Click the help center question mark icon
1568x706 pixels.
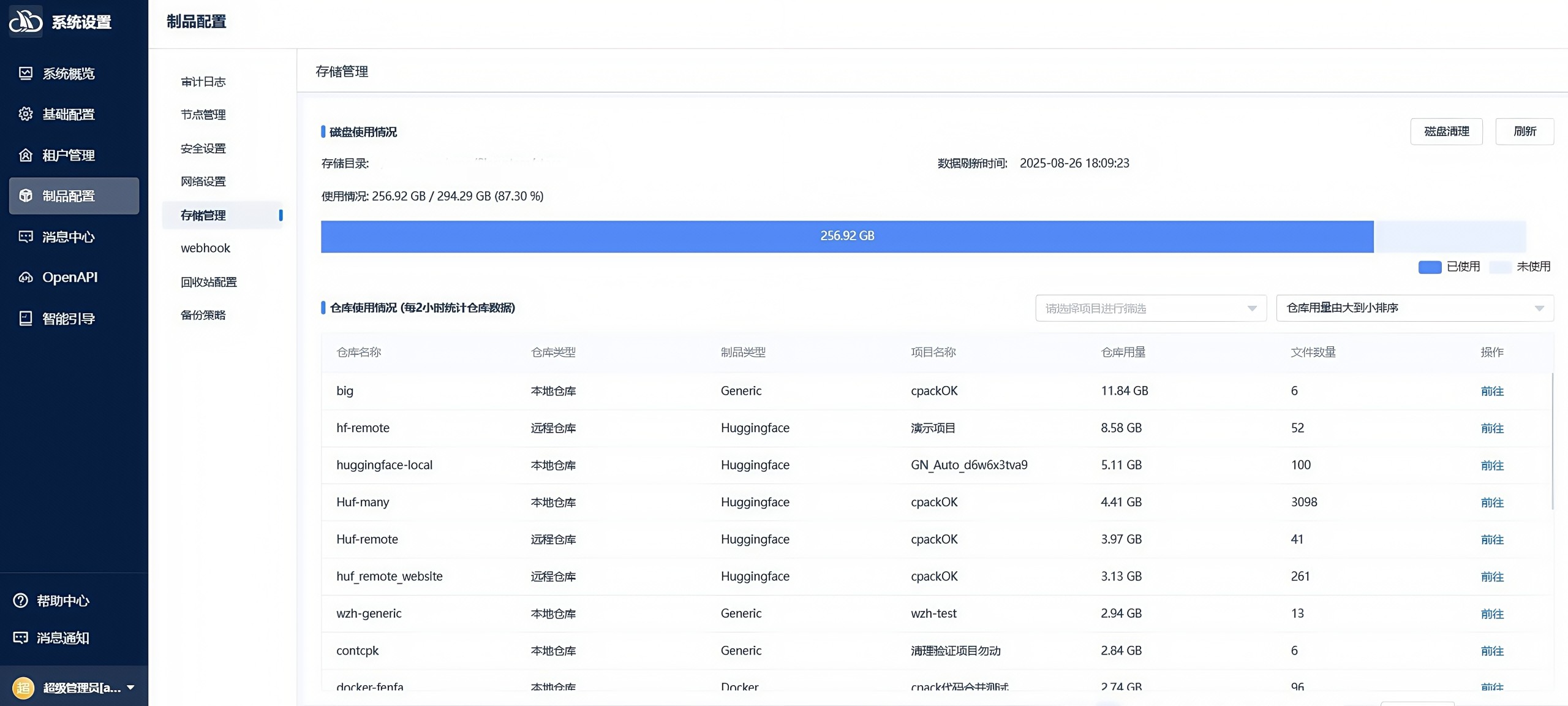[21, 601]
